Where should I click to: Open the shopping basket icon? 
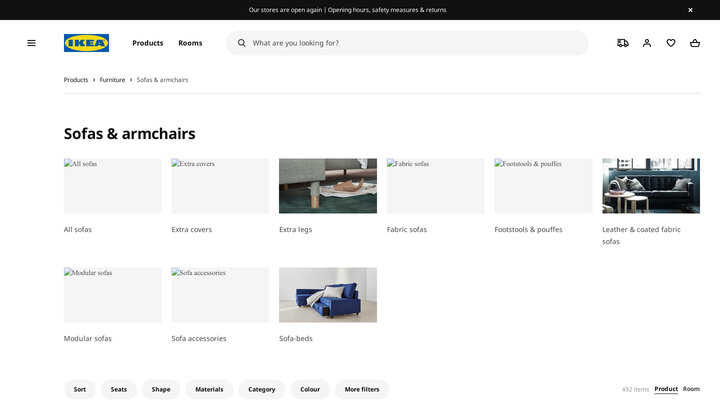[x=695, y=43]
